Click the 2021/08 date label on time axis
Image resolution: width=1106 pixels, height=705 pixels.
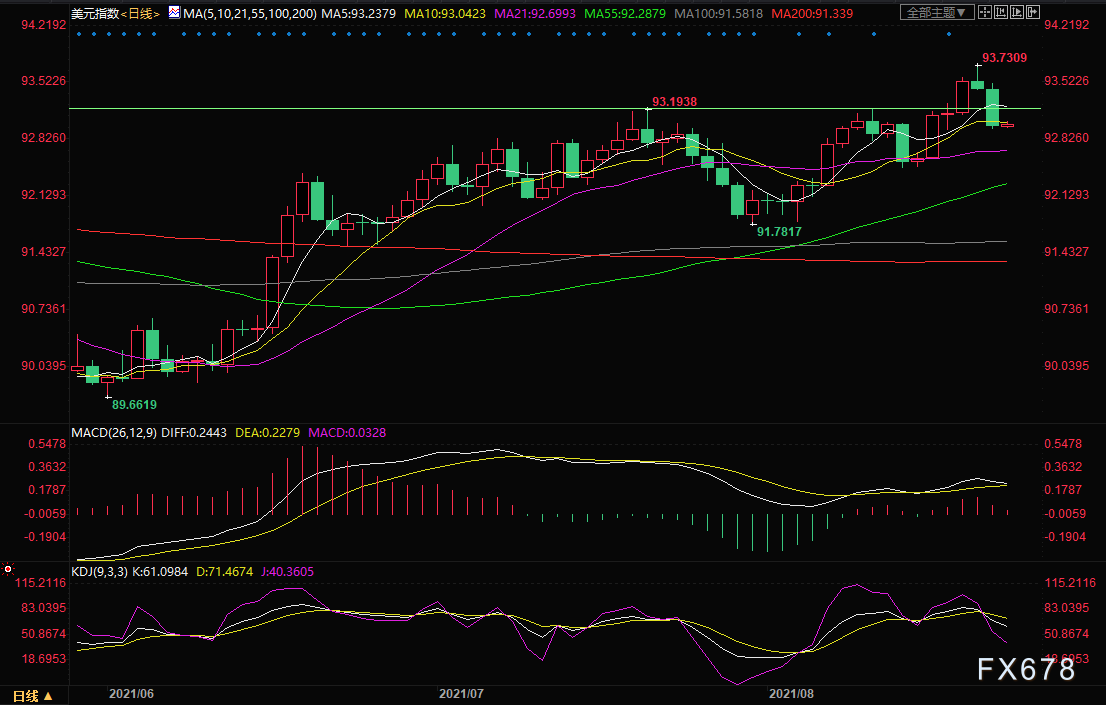(791, 692)
